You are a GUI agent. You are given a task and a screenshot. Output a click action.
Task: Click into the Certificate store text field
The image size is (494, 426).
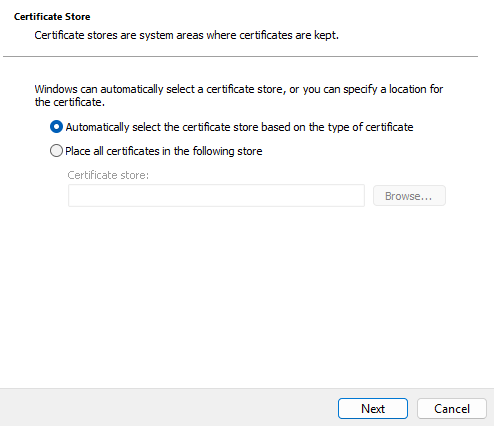[216, 196]
